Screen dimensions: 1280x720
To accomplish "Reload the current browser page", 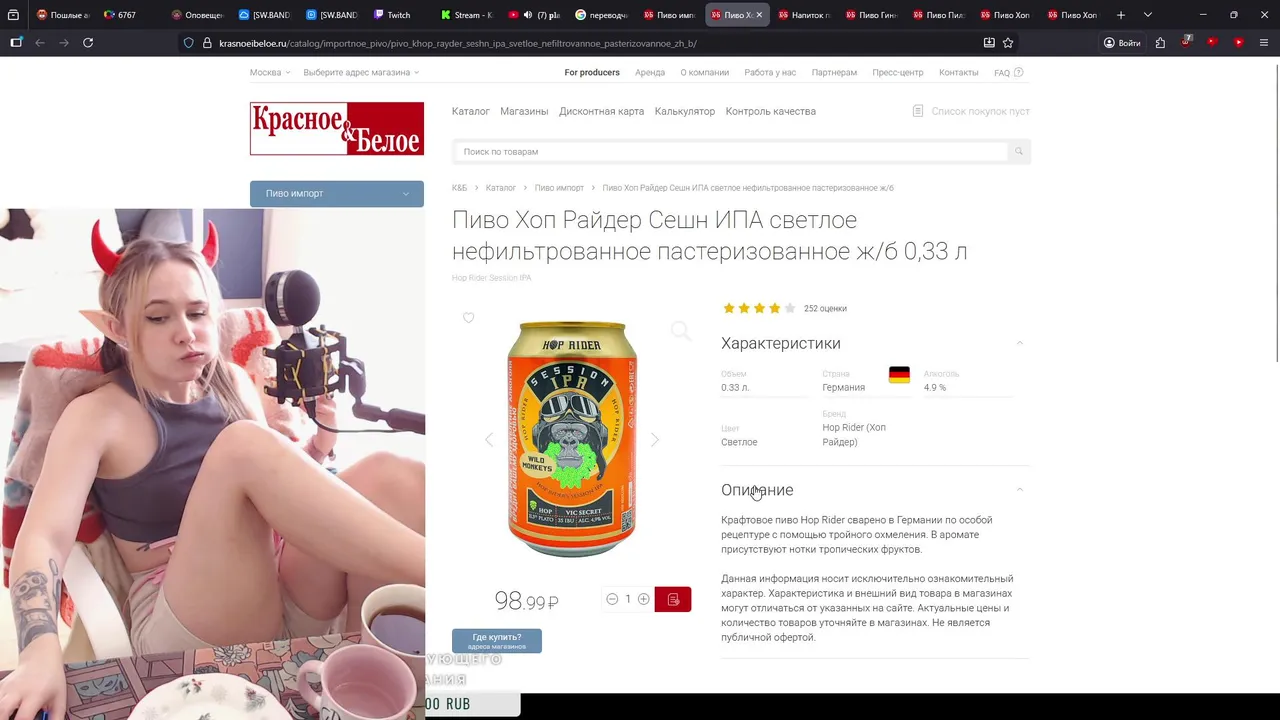I will (x=88, y=43).
